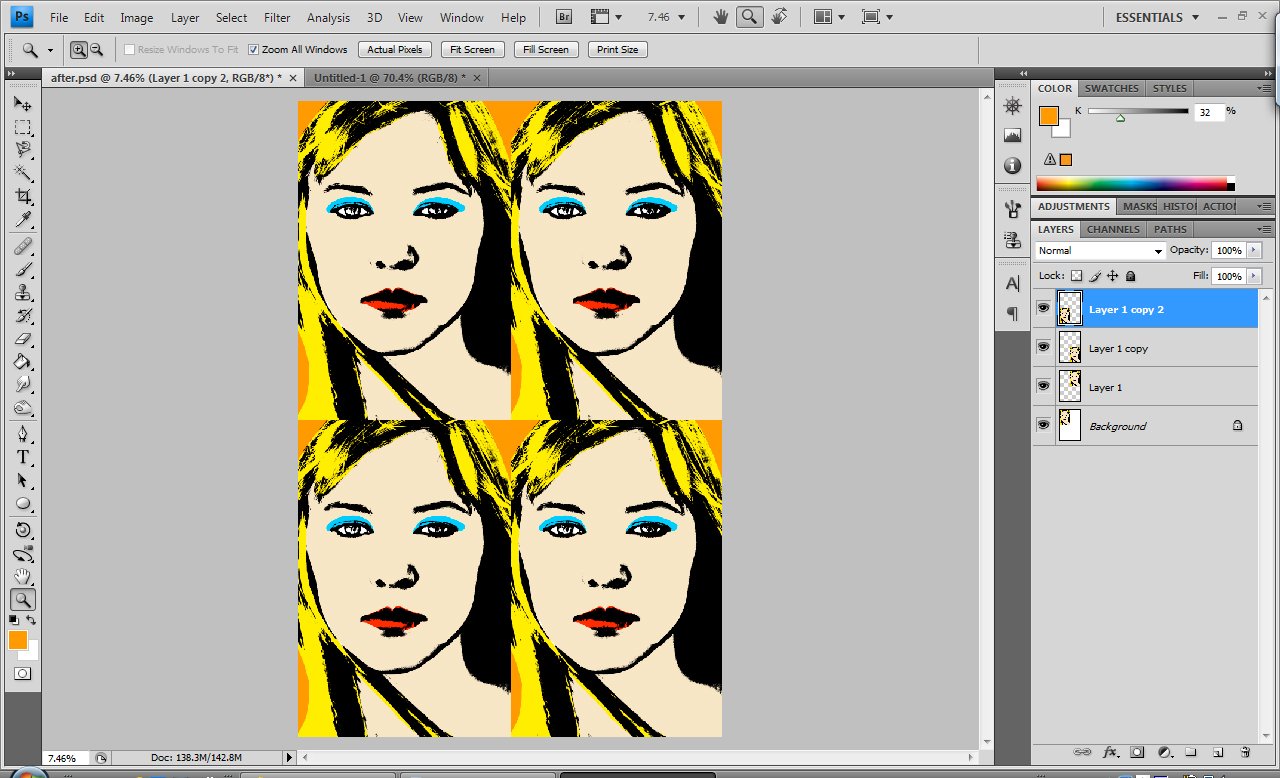This screenshot has height=778, width=1280.
Task: Uncheck Zoom All Windows
Action: coord(254,49)
